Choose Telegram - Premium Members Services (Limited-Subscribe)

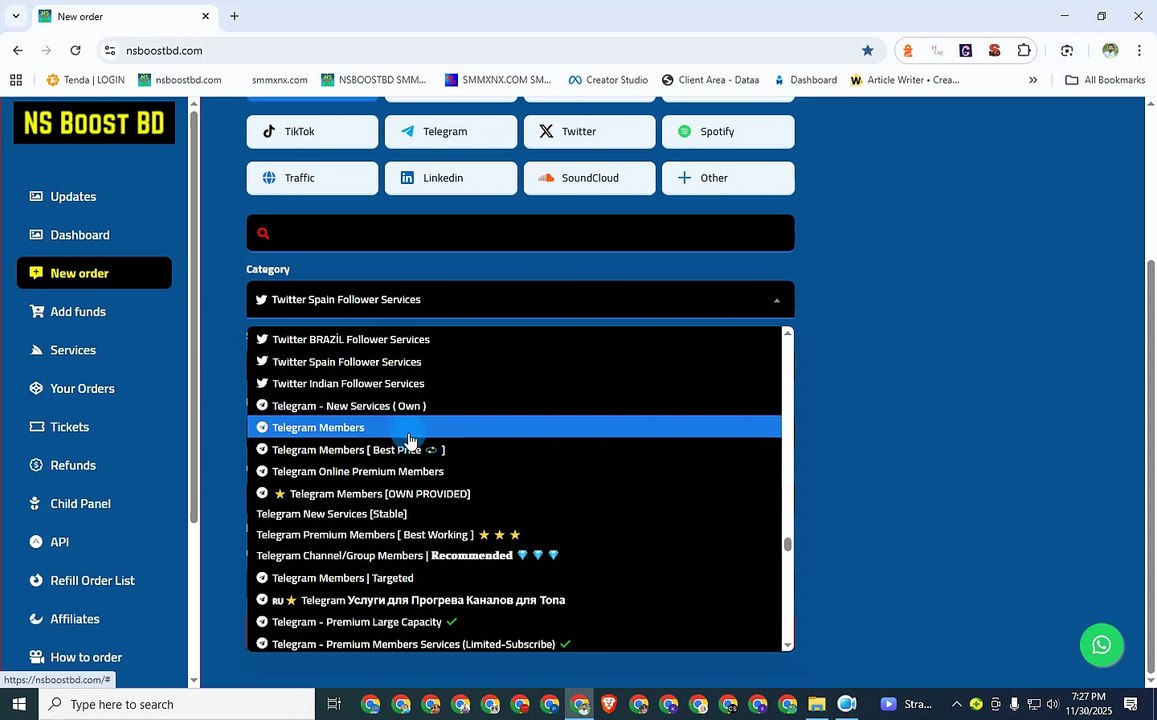pyautogui.click(x=514, y=643)
